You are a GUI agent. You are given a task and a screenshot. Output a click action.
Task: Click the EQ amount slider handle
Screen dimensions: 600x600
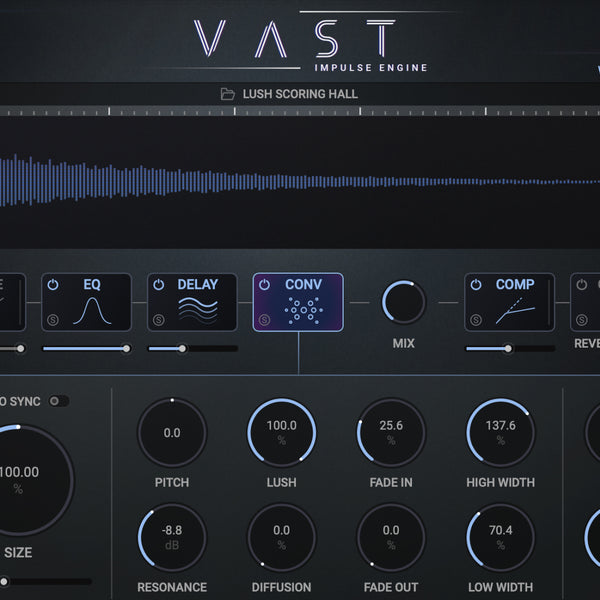[126, 349]
